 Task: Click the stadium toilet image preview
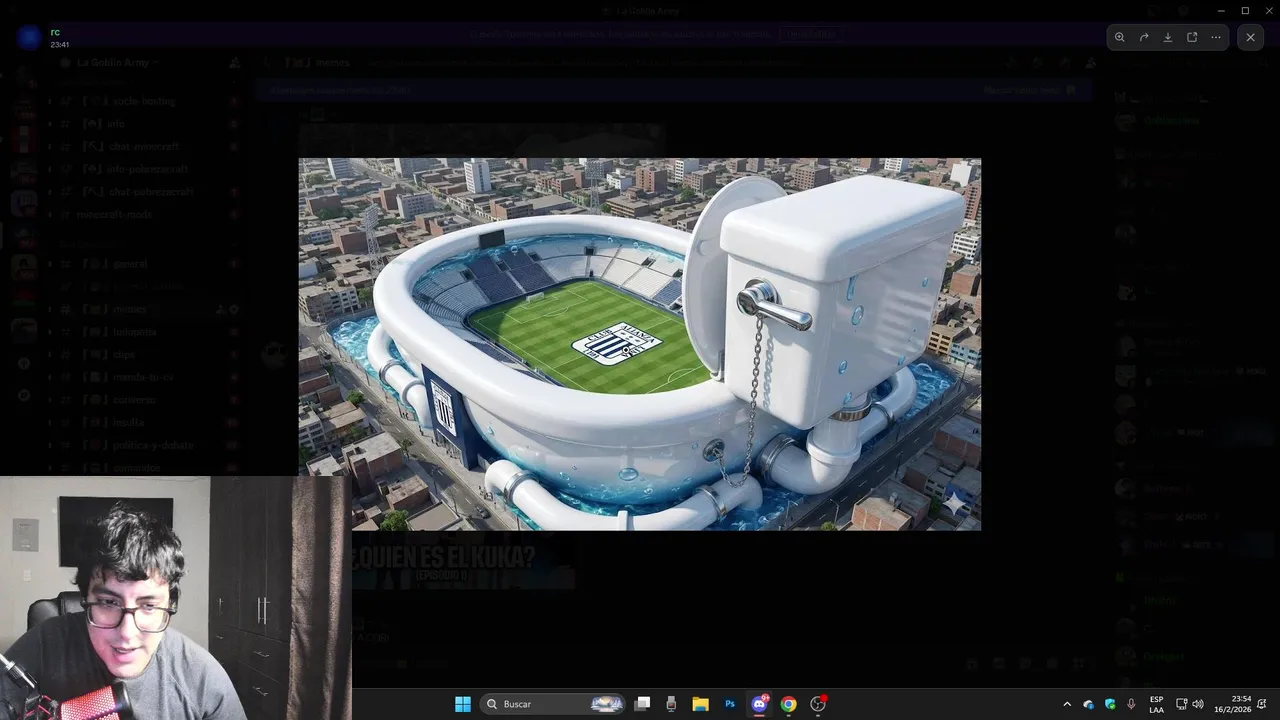[640, 344]
